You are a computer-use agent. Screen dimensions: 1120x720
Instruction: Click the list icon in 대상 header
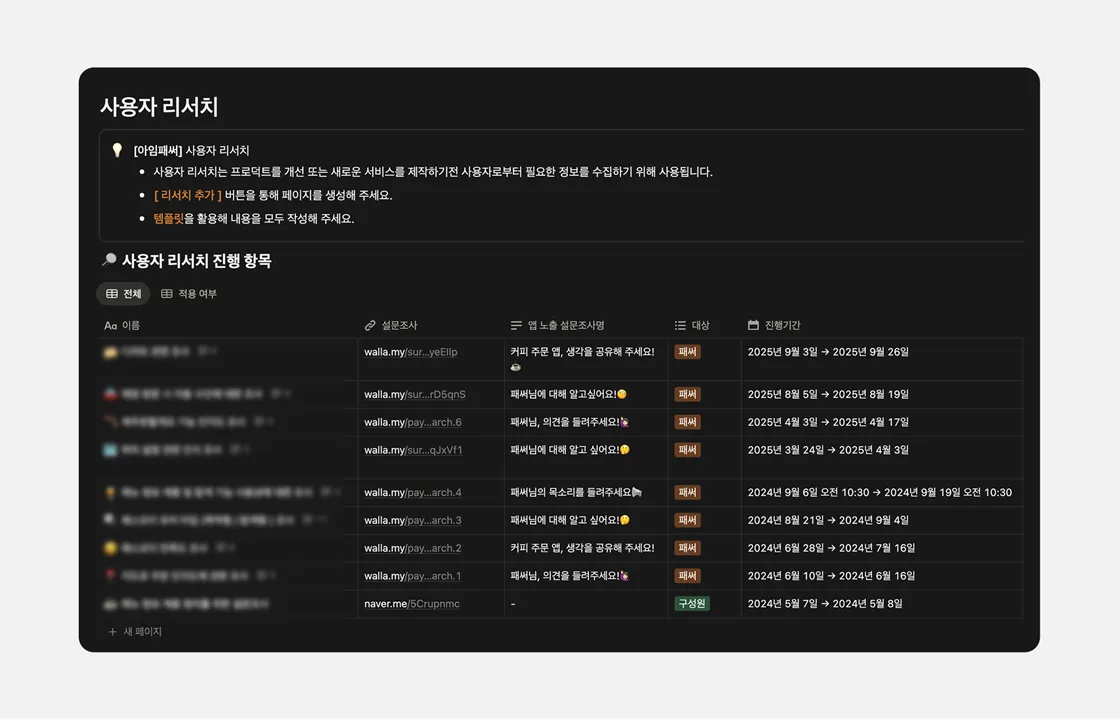680,325
